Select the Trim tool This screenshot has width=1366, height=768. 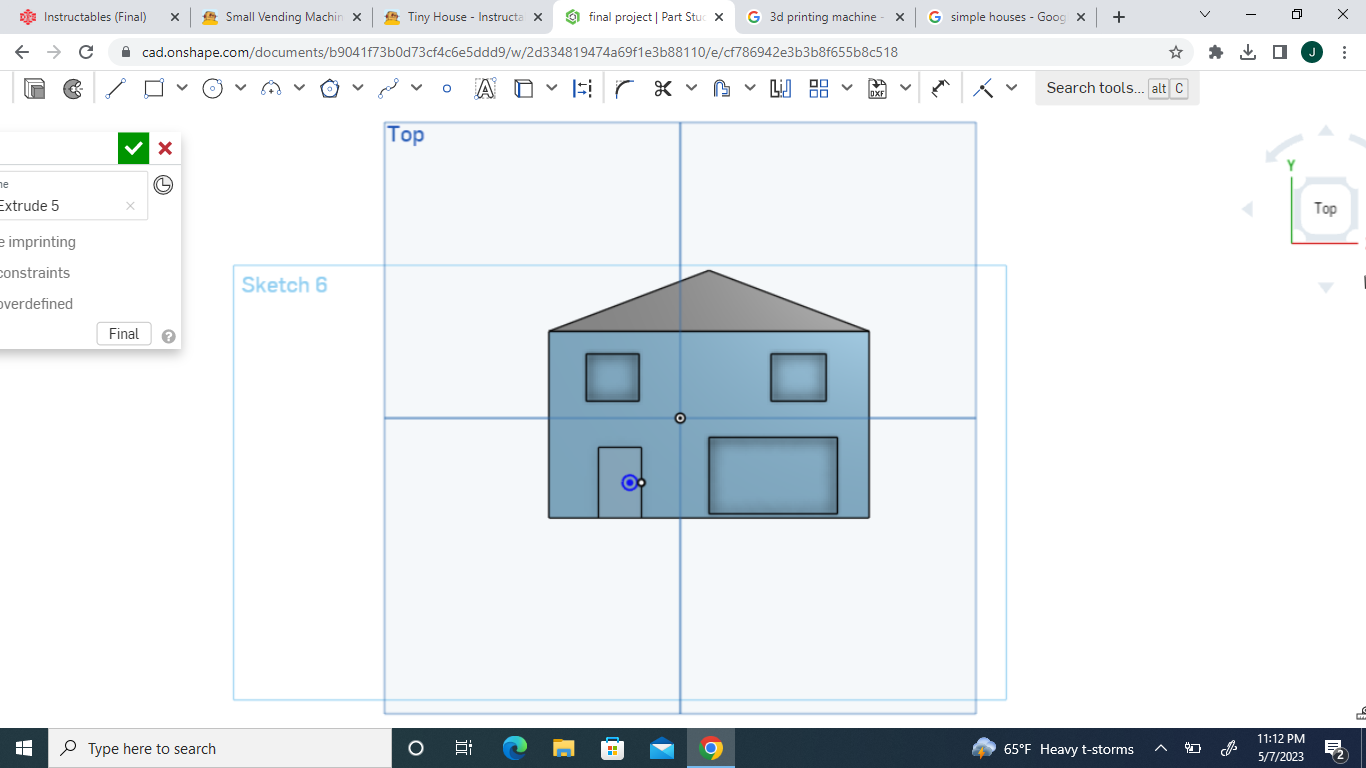(662, 88)
